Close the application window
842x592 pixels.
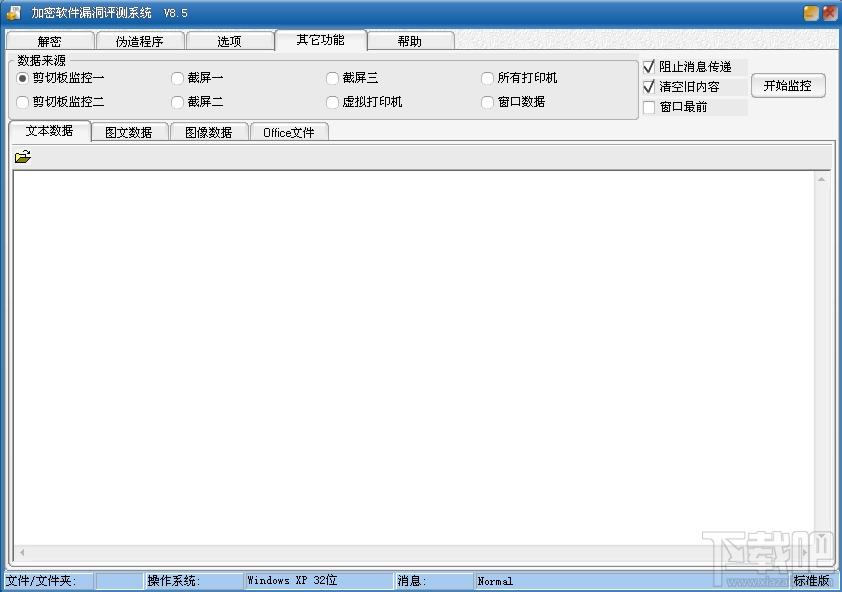[829, 13]
